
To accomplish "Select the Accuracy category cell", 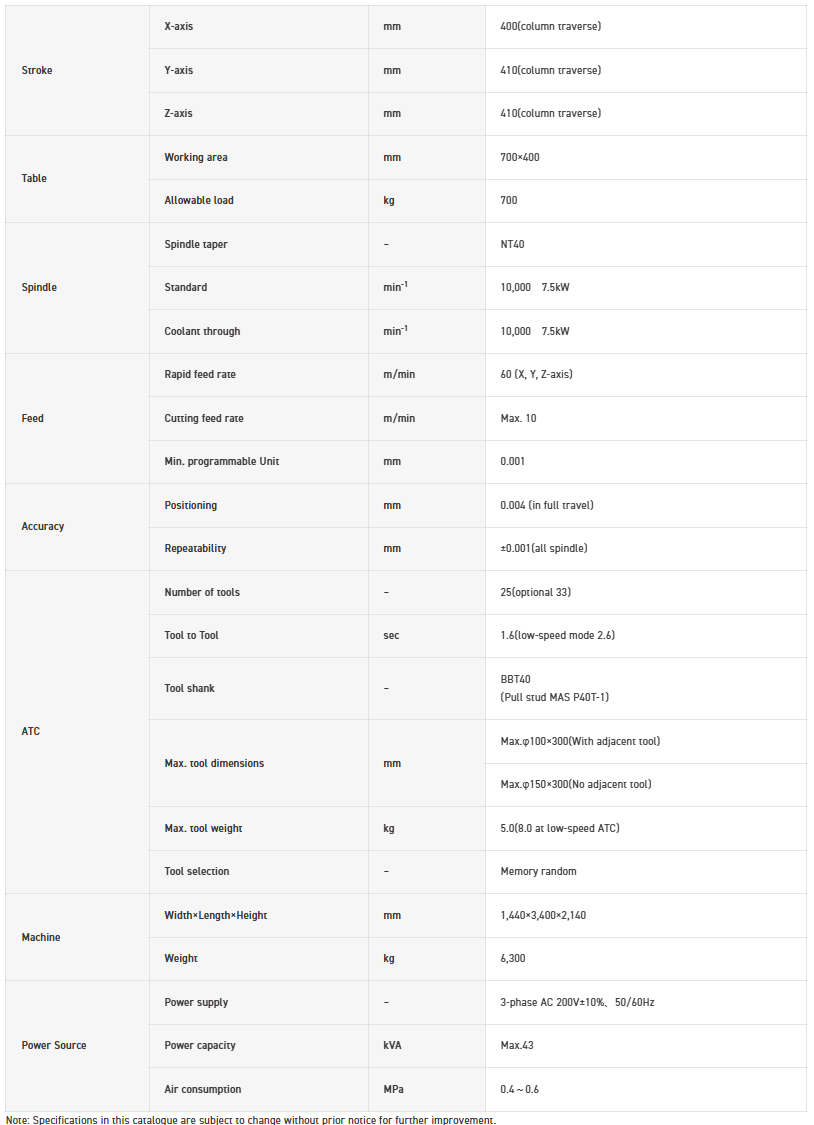I will tap(43, 526).
